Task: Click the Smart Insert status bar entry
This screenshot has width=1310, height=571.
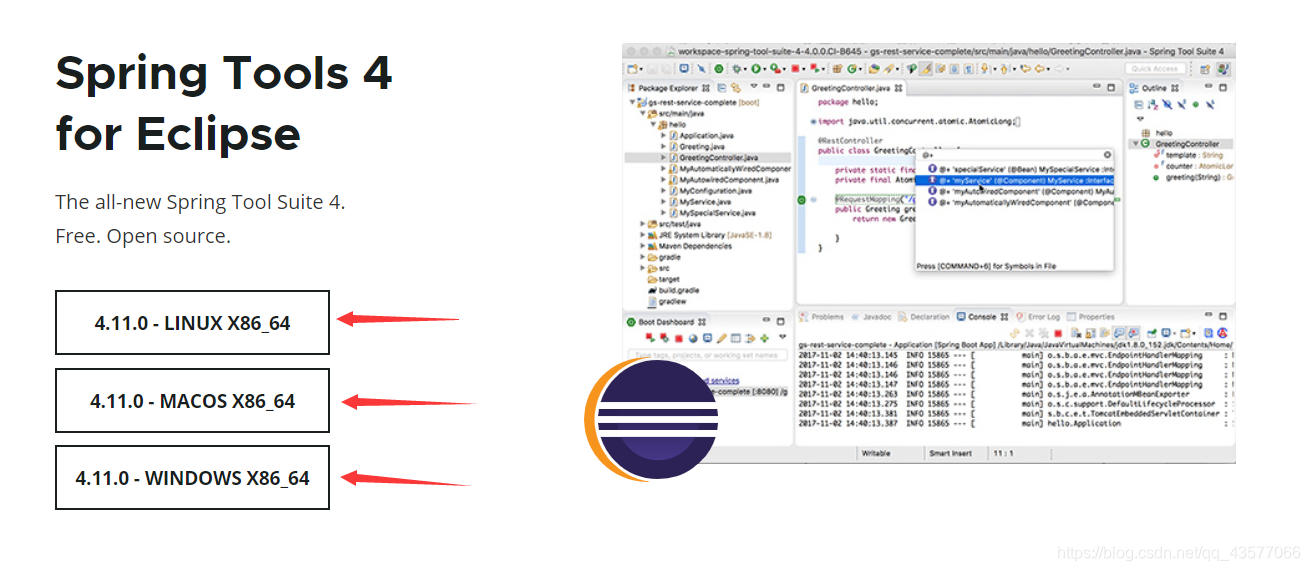Action: click(950, 453)
